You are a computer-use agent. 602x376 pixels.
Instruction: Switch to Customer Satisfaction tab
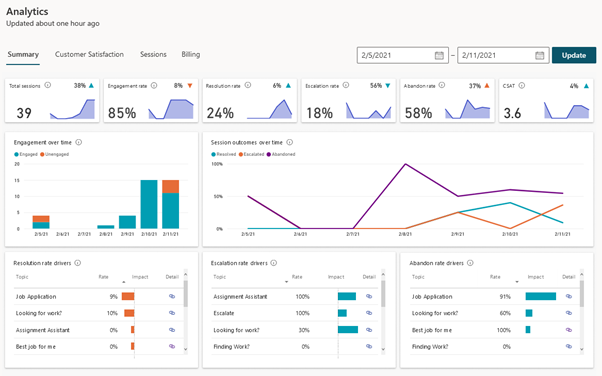[89, 55]
